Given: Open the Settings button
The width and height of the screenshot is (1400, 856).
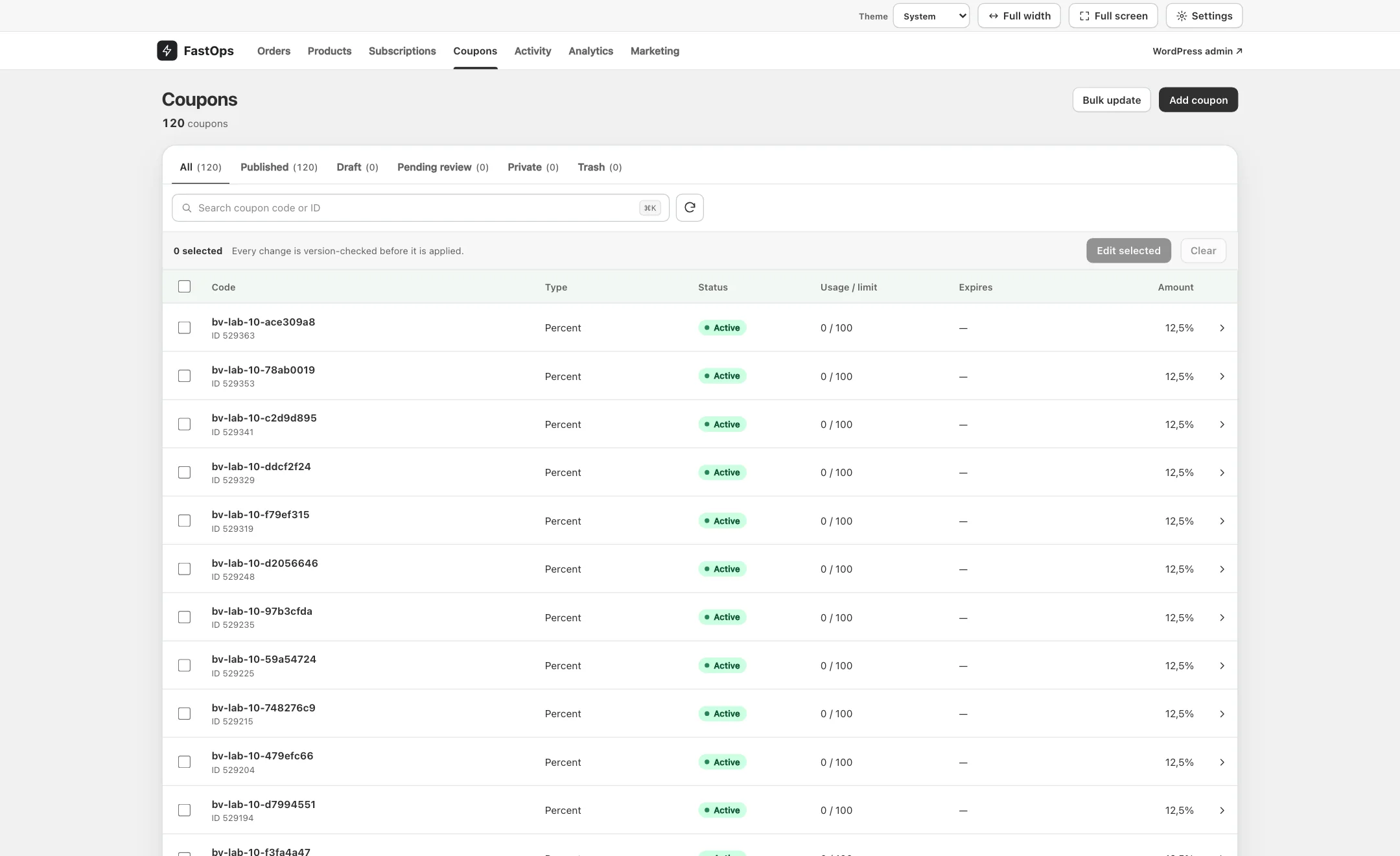Looking at the screenshot, I should tap(1204, 16).
